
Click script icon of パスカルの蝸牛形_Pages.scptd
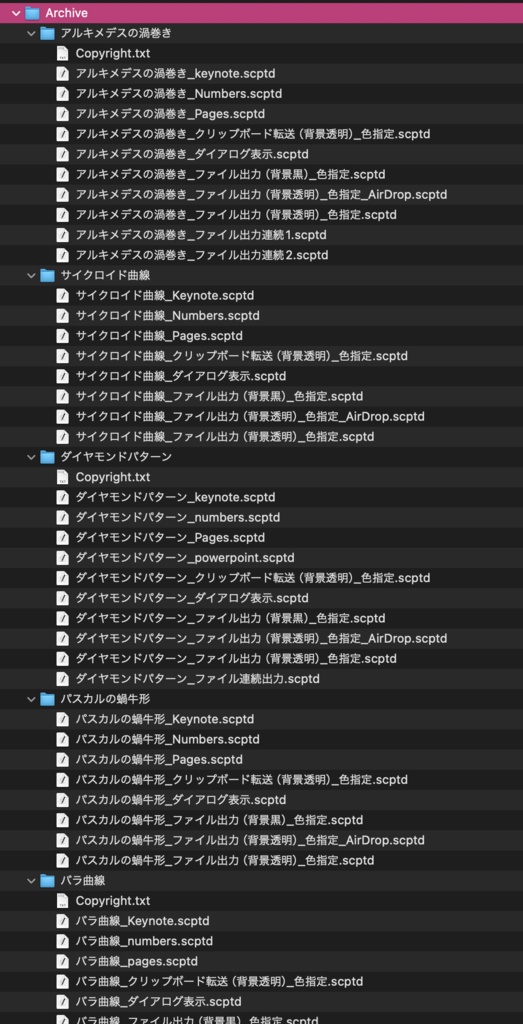(63, 760)
